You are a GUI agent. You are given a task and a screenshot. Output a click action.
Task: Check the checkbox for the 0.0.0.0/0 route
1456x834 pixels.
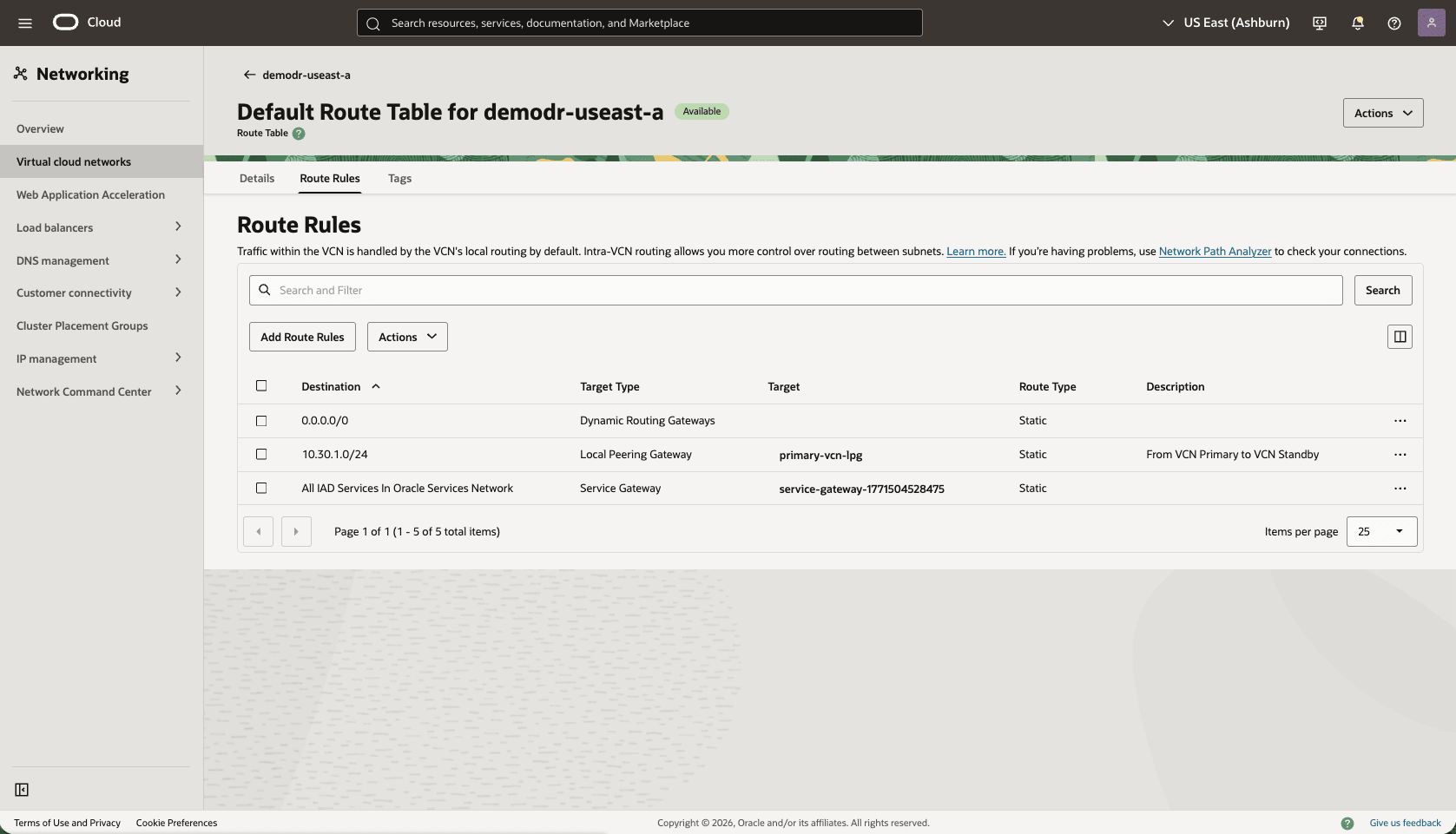262,420
